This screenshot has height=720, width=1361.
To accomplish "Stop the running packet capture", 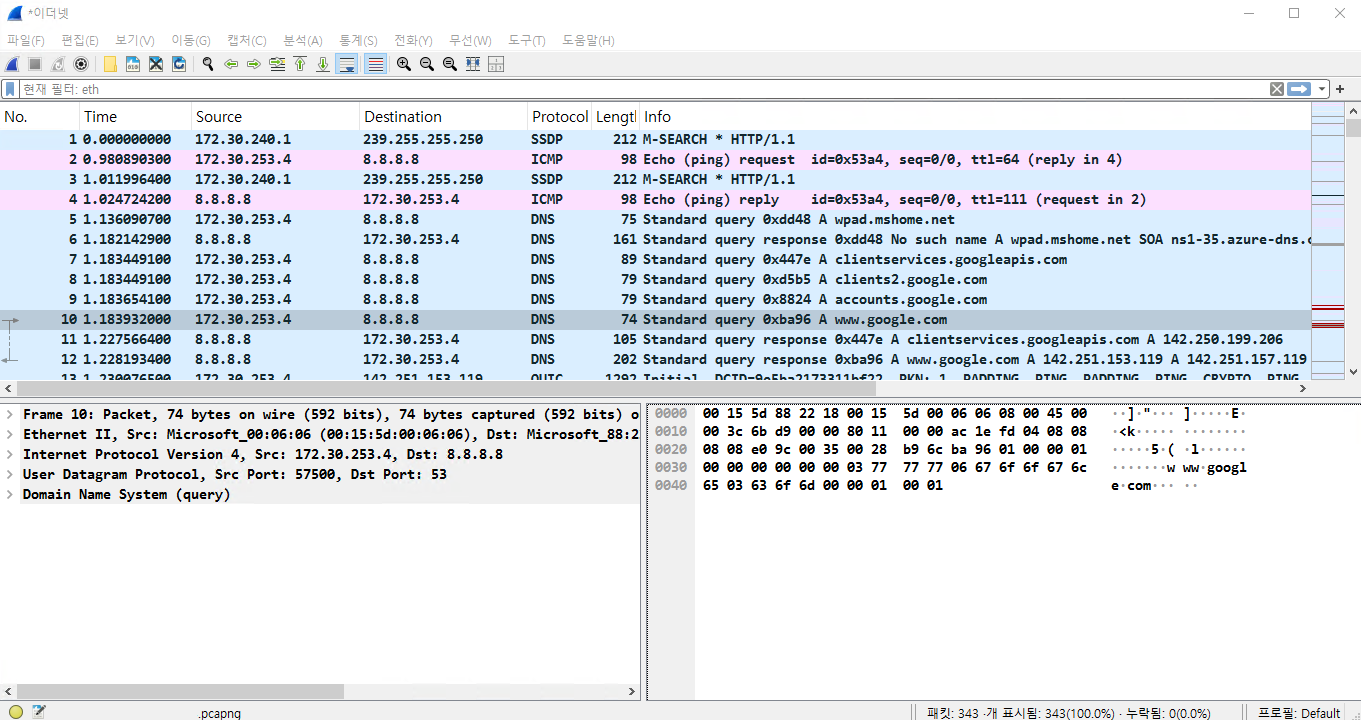I will 35,64.
